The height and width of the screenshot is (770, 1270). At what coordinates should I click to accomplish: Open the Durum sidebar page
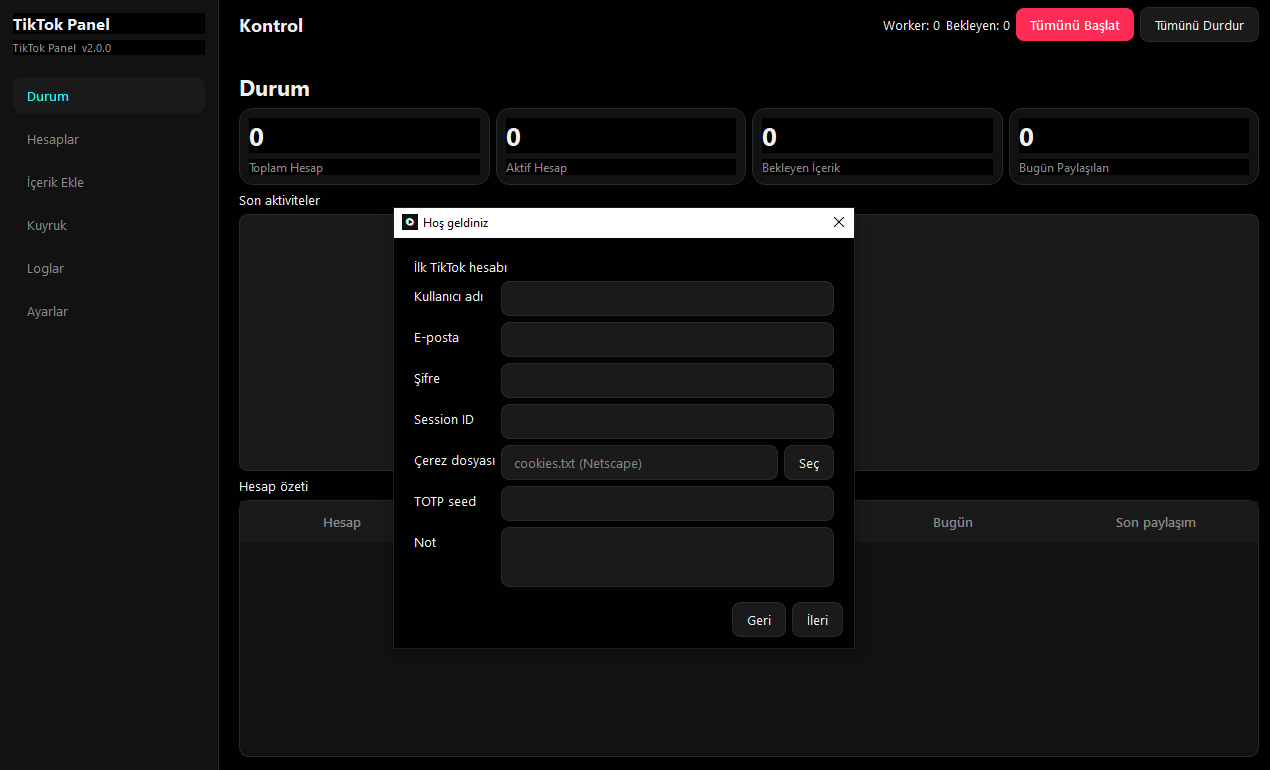pyautogui.click(x=109, y=96)
